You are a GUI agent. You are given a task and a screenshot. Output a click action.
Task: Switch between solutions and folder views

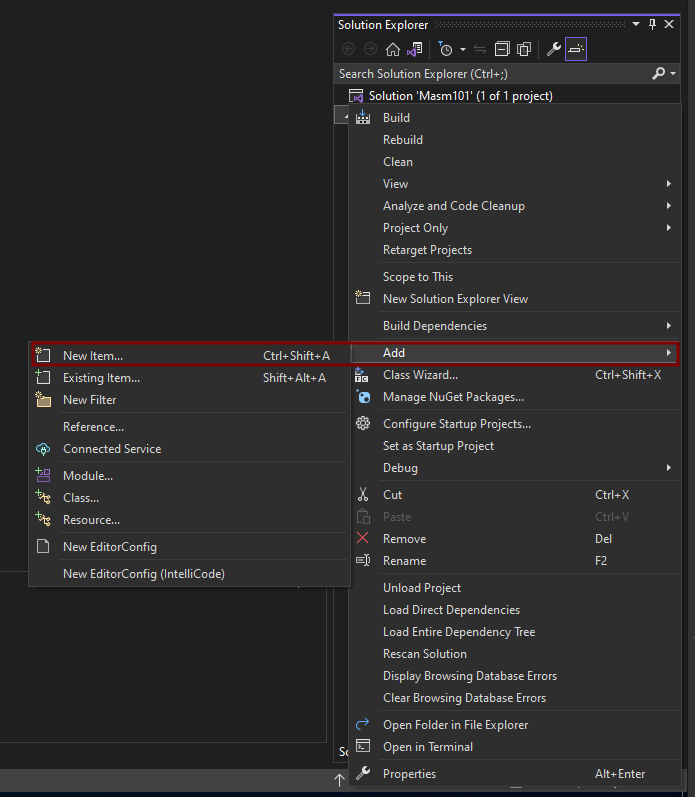(414, 49)
